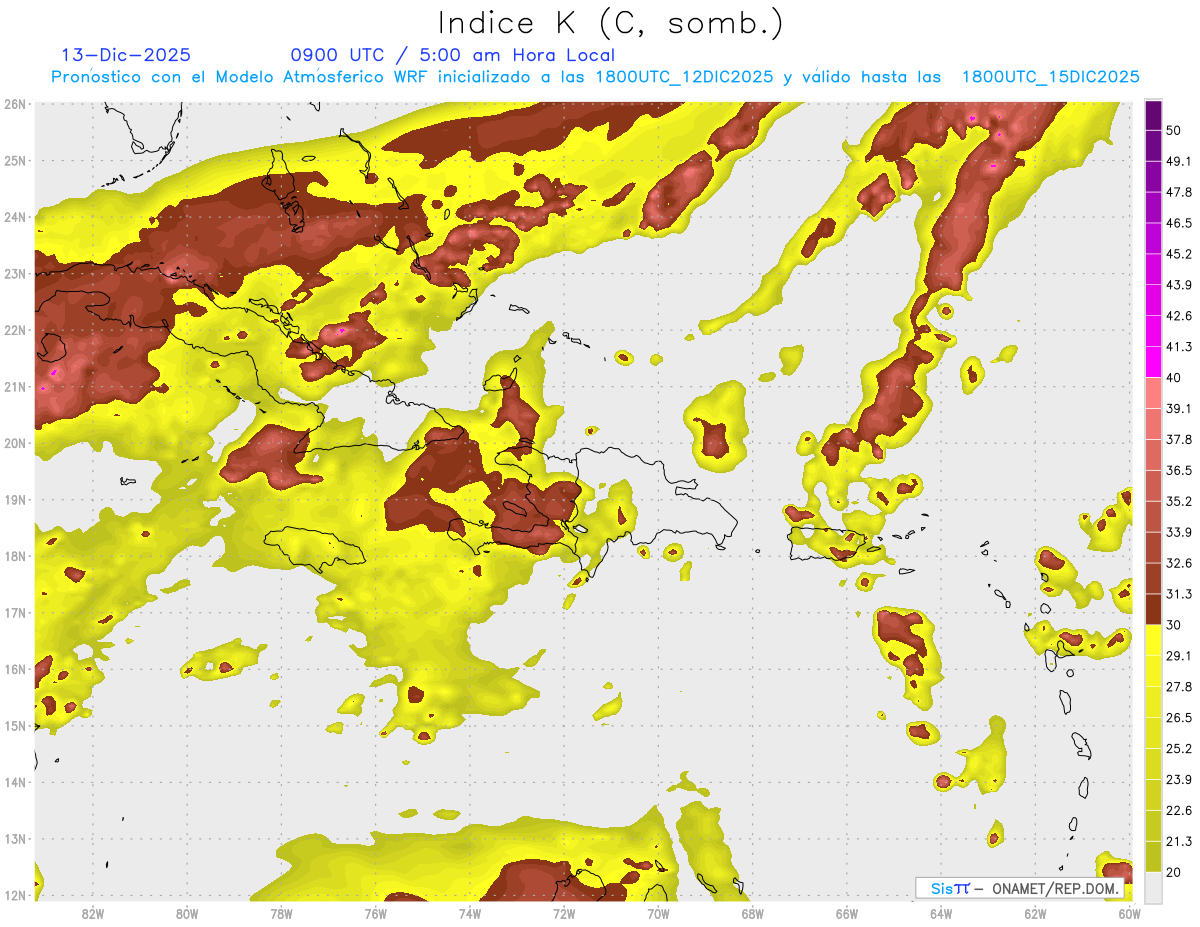Click the "22N" latitude label
This screenshot has height=927, width=1200.
pyautogui.click(x=14, y=330)
